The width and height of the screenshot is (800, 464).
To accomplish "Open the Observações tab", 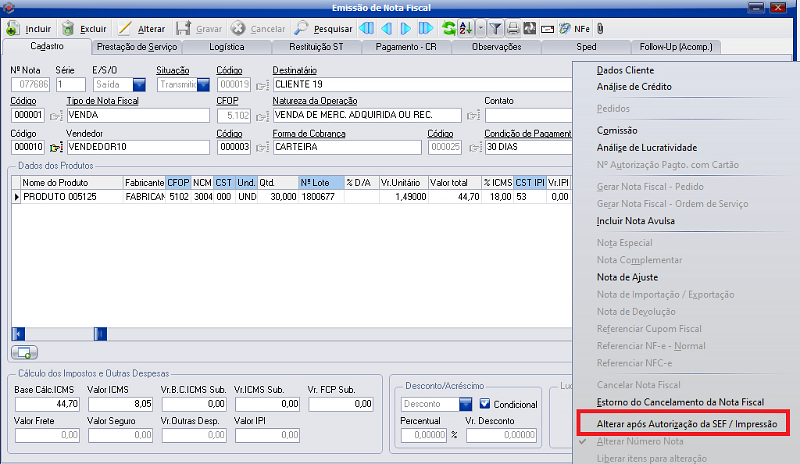I will [x=495, y=46].
